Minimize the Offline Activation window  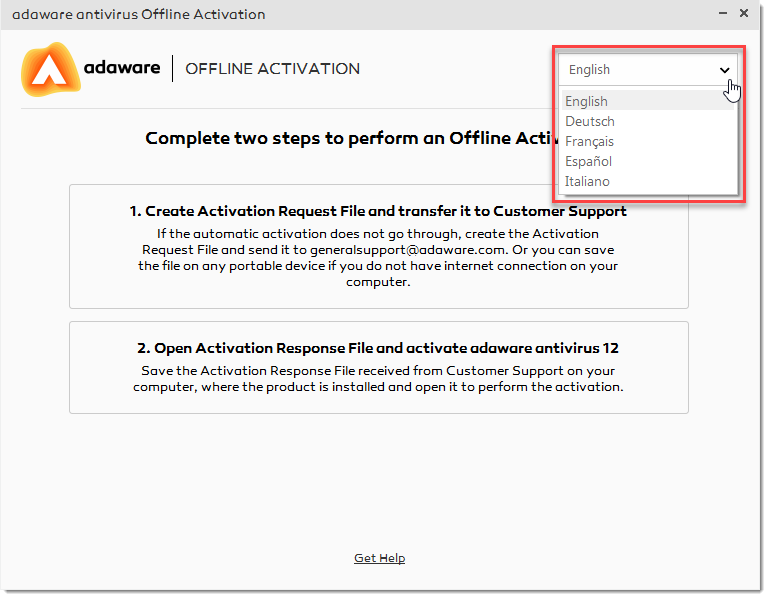[722, 13]
